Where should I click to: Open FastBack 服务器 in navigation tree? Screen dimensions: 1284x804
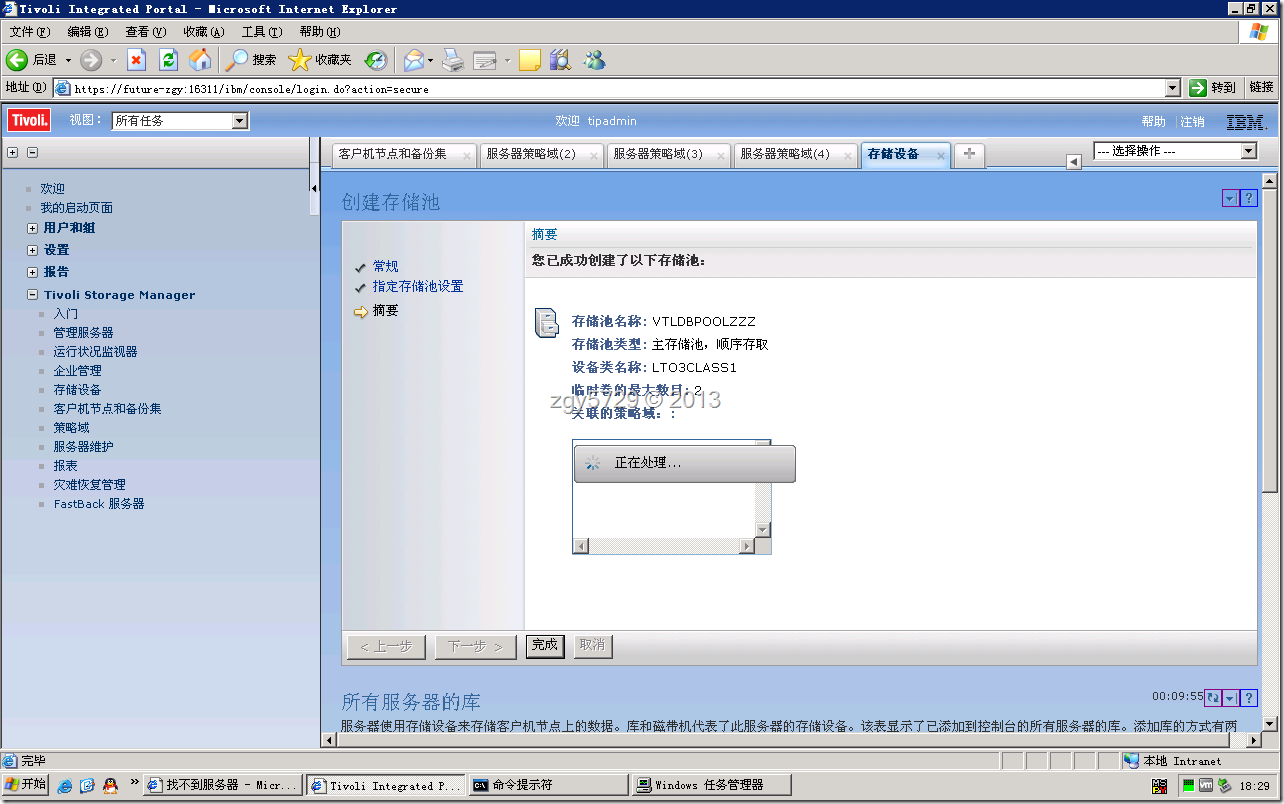pos(99,504)
